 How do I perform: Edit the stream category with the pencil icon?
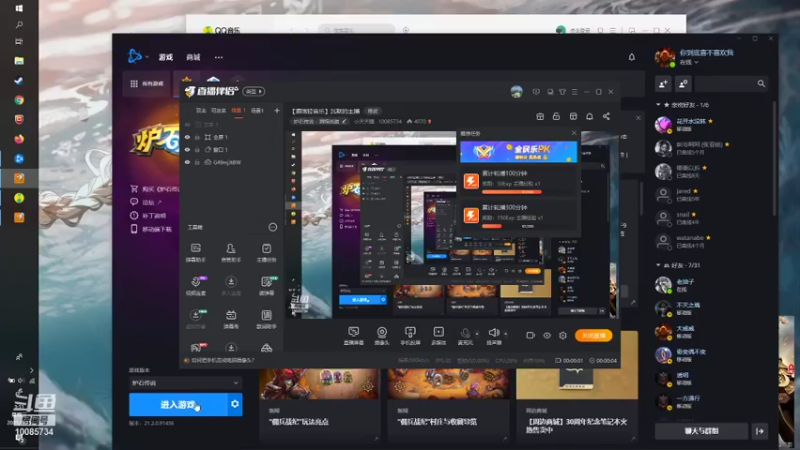point(344,121)
